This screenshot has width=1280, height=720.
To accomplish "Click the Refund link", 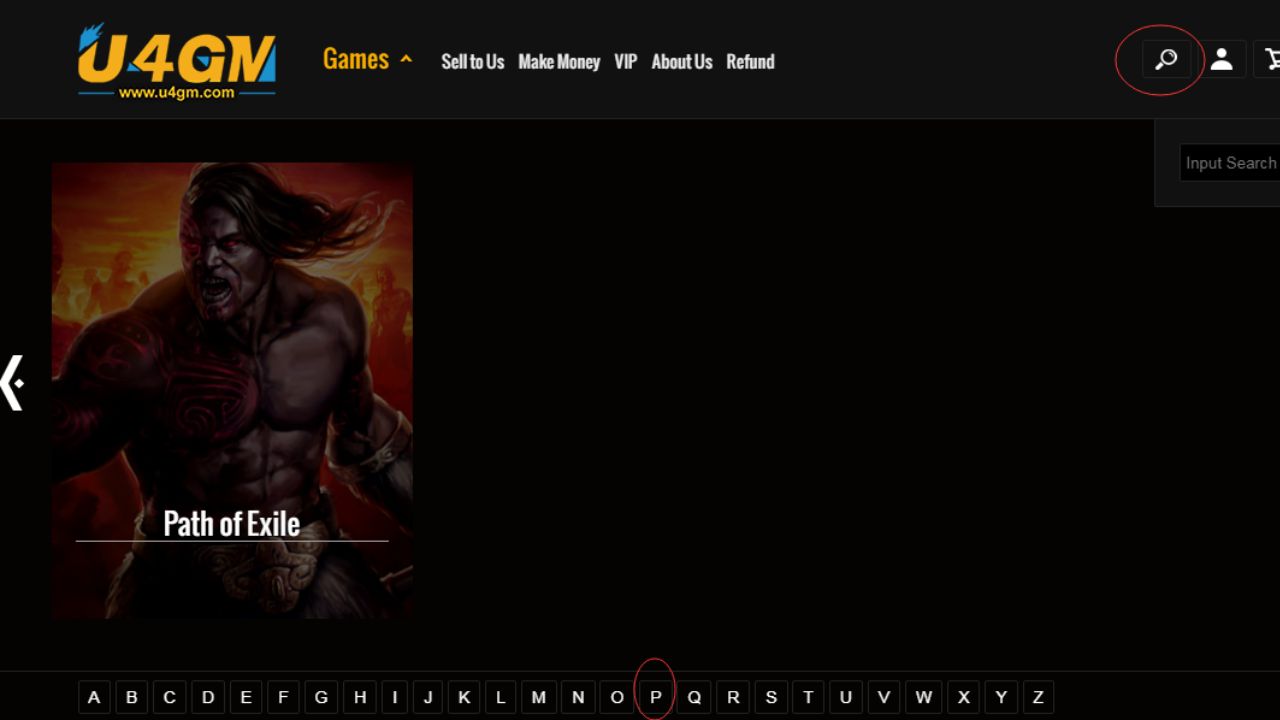I will [x=750, y=62].
